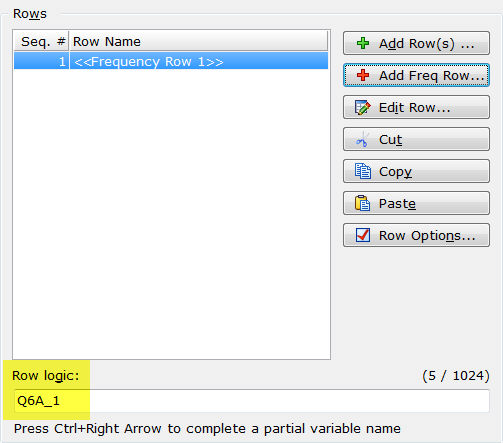Click the pencil icon on Edit Row
503x443 pixels.
click(363, 107)
